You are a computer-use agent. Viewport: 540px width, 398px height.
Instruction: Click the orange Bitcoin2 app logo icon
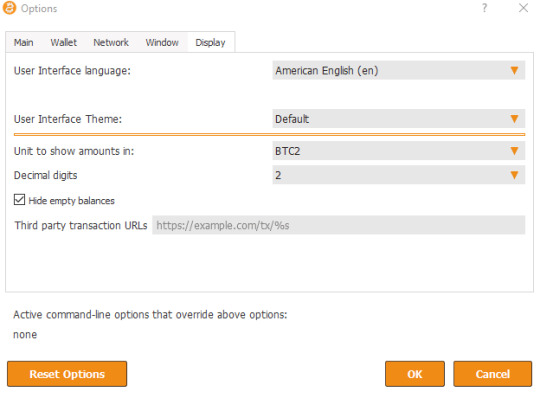(9, 8)
